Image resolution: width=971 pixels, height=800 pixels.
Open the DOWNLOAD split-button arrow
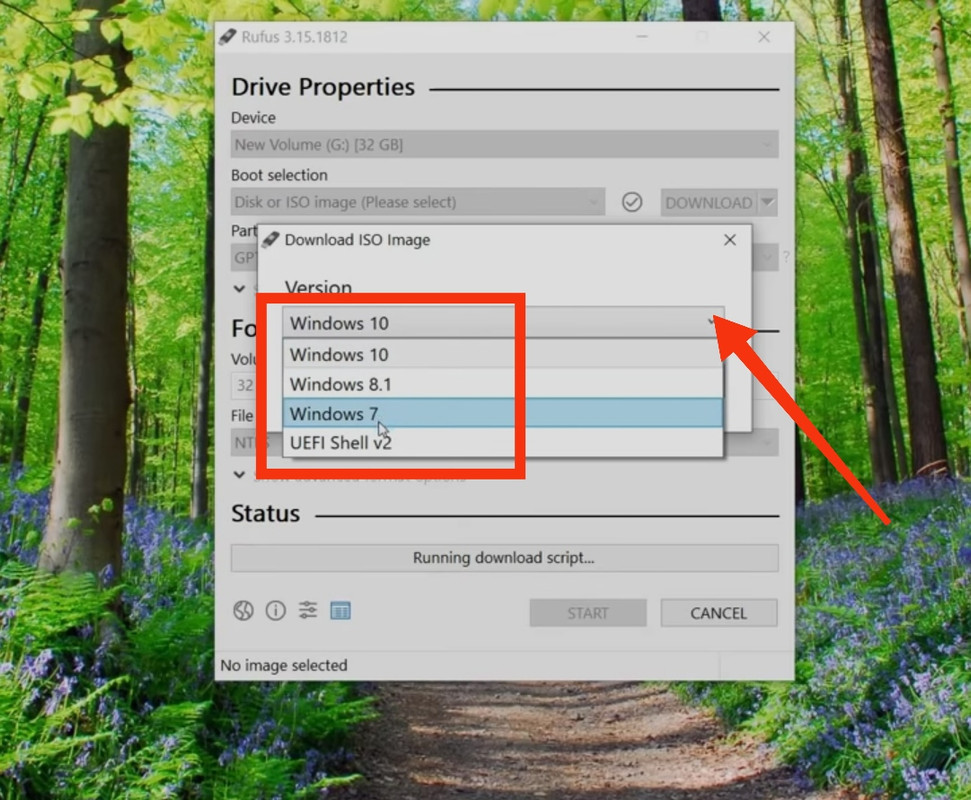coord(767,202)
